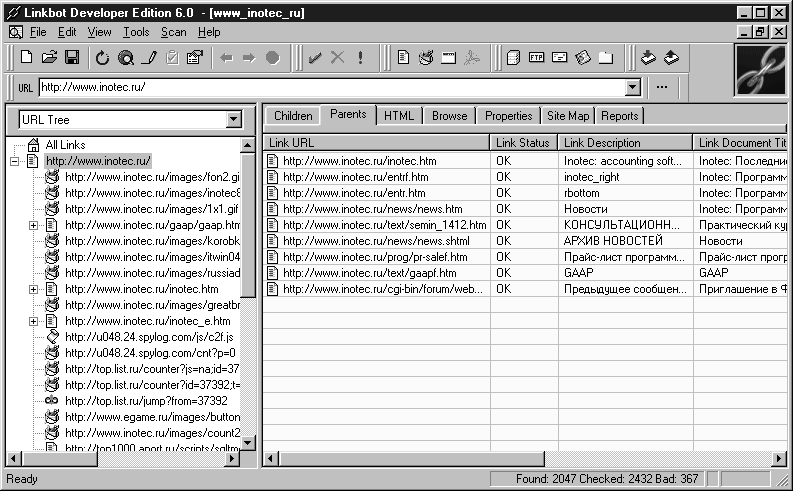The width and height of the screenshot is (793, 491).
Task: Expand the gaap/gaap.htm tree node
Action: click(x=33, y=225)
